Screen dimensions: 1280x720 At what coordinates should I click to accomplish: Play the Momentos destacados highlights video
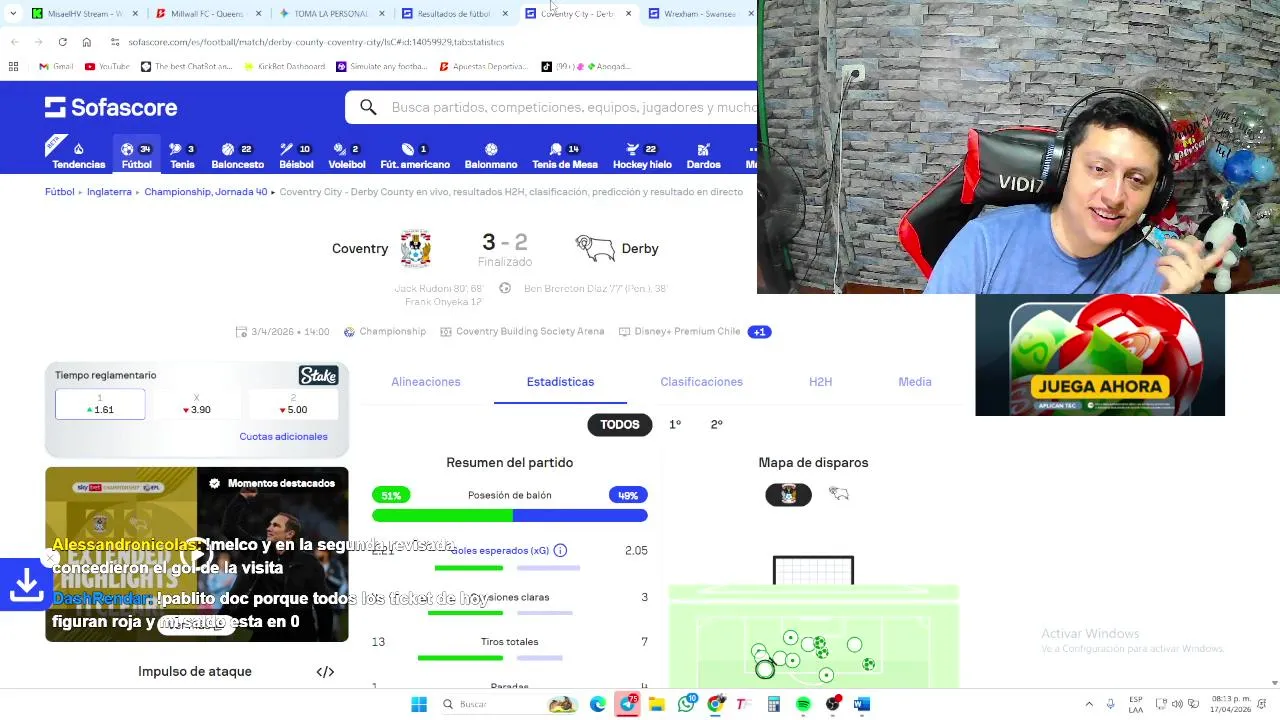197,554
